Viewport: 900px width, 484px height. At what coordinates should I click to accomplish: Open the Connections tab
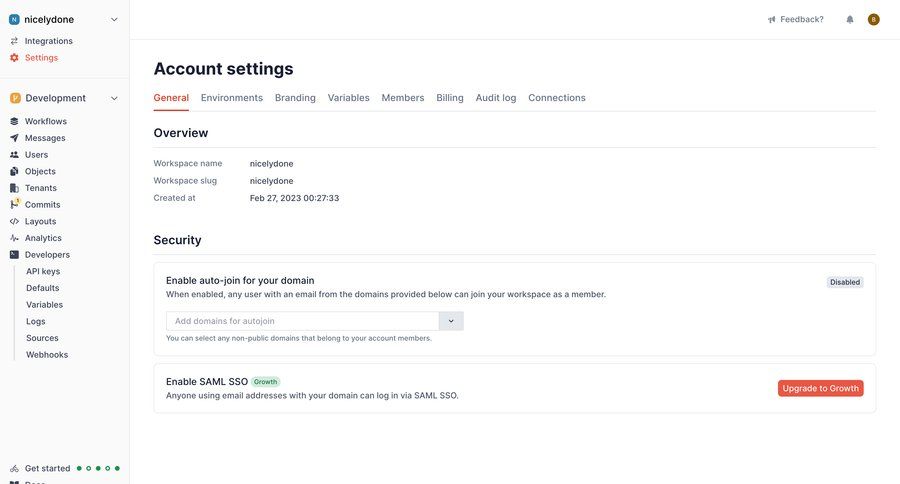pyautogui.click(x=557, y=98)
